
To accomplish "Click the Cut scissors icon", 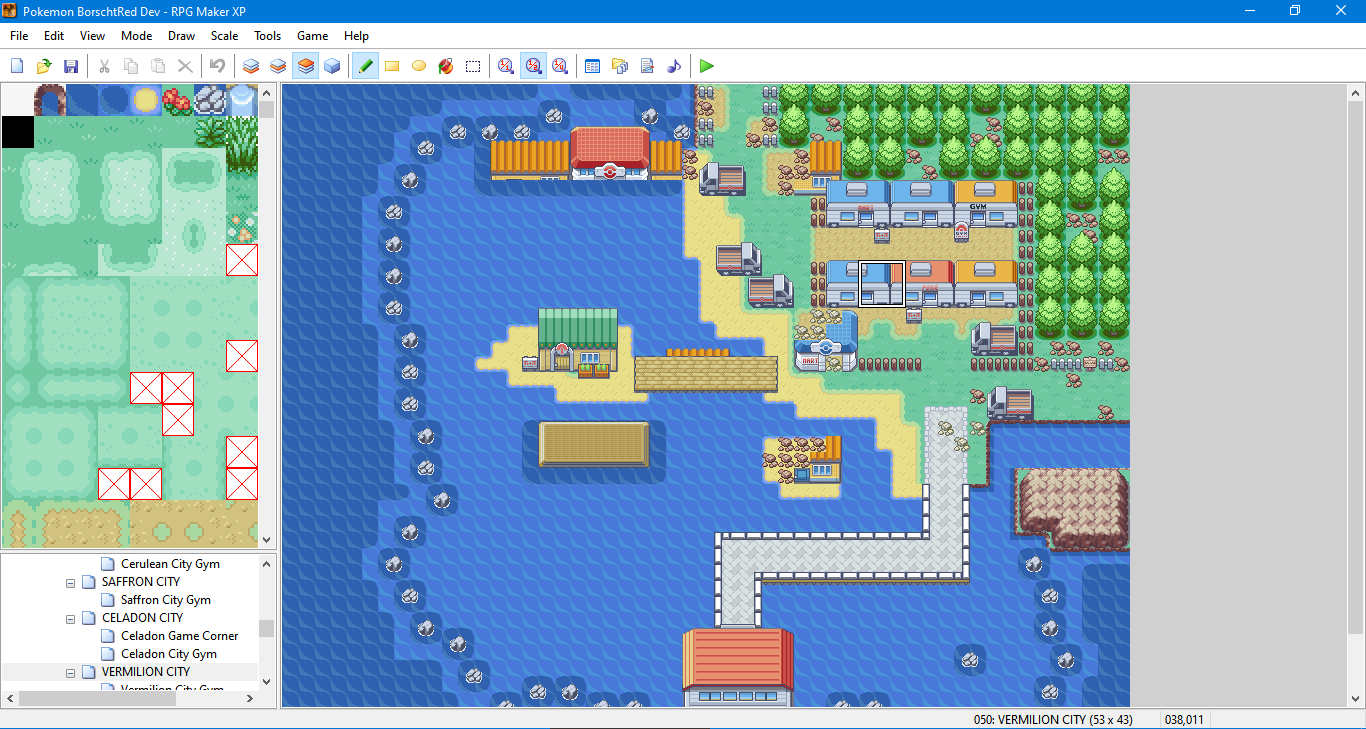I will (x=104, y=66).
